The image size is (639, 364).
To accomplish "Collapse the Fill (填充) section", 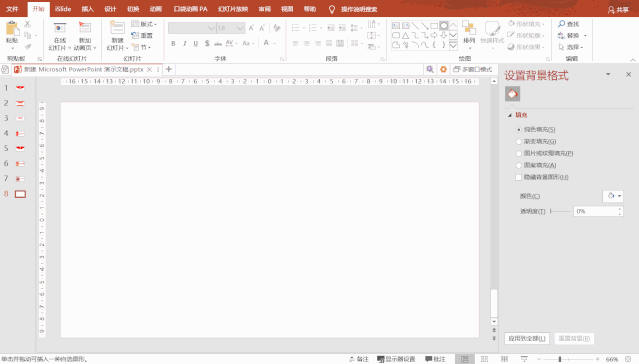I will (510, 115).
